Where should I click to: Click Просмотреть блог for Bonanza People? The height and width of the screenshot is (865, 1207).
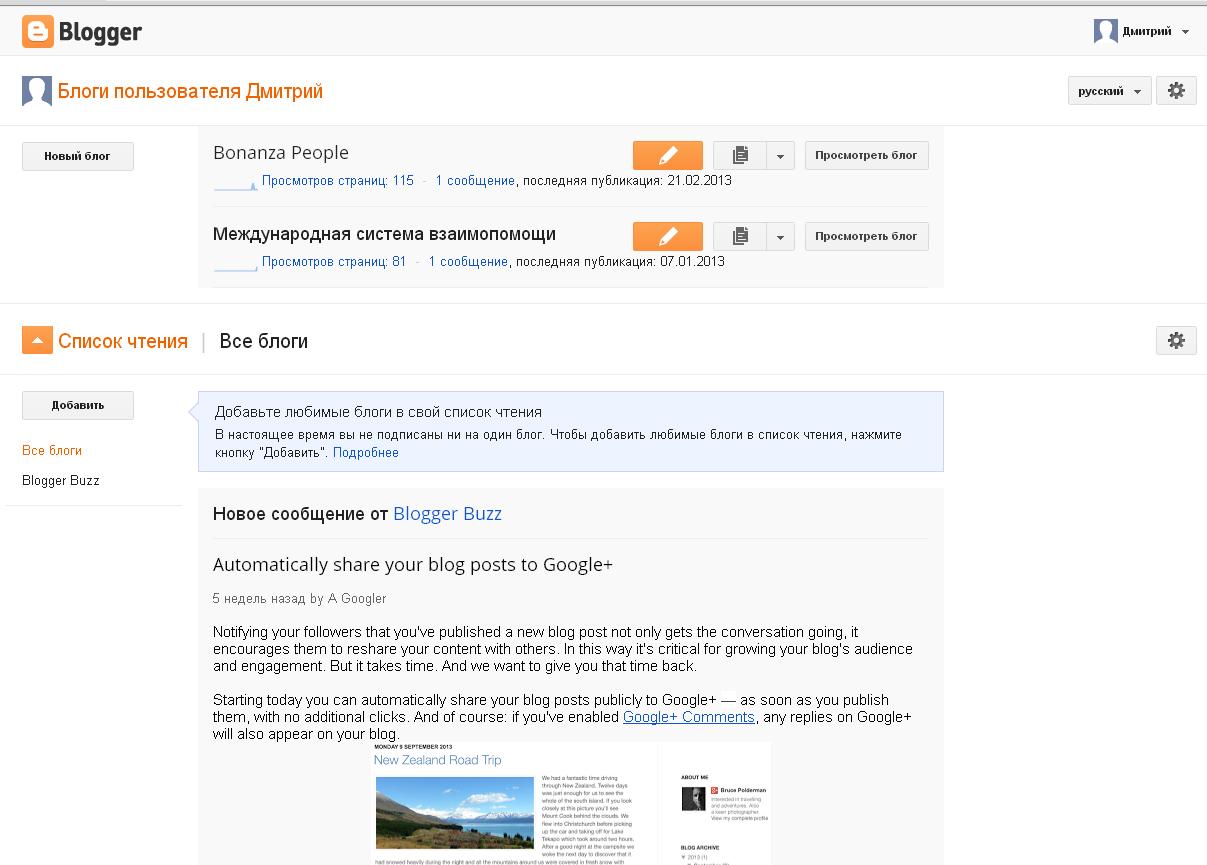pyautogui.click(x=866, y=156)
